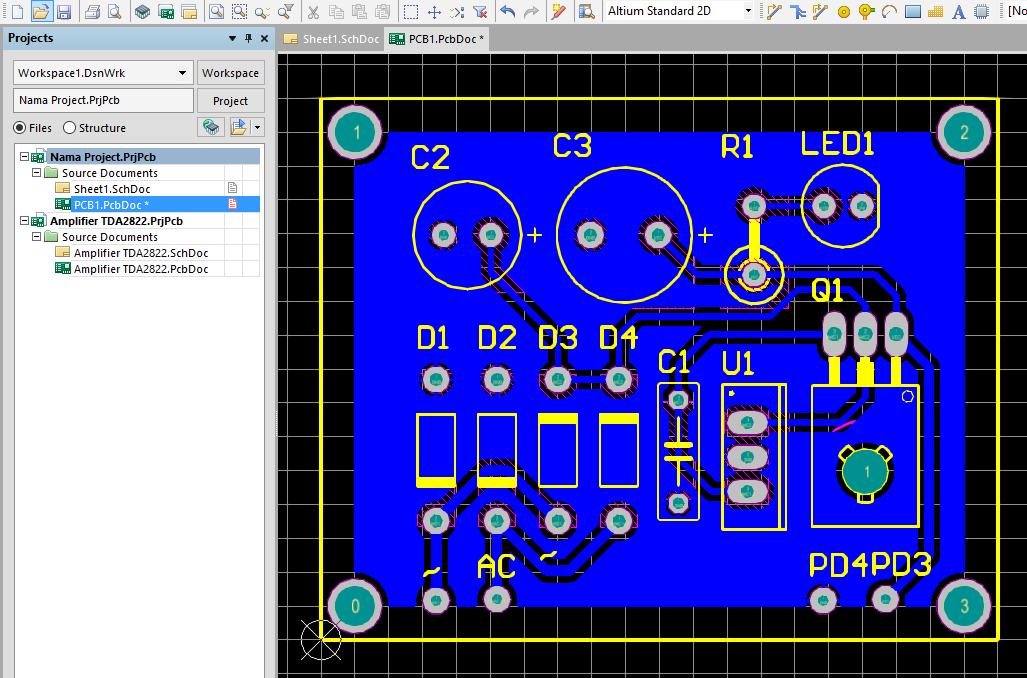This screenshot has width=1027, height=678.
Task: Click the Clear Filter funnel icon
Action: [480, 12]
